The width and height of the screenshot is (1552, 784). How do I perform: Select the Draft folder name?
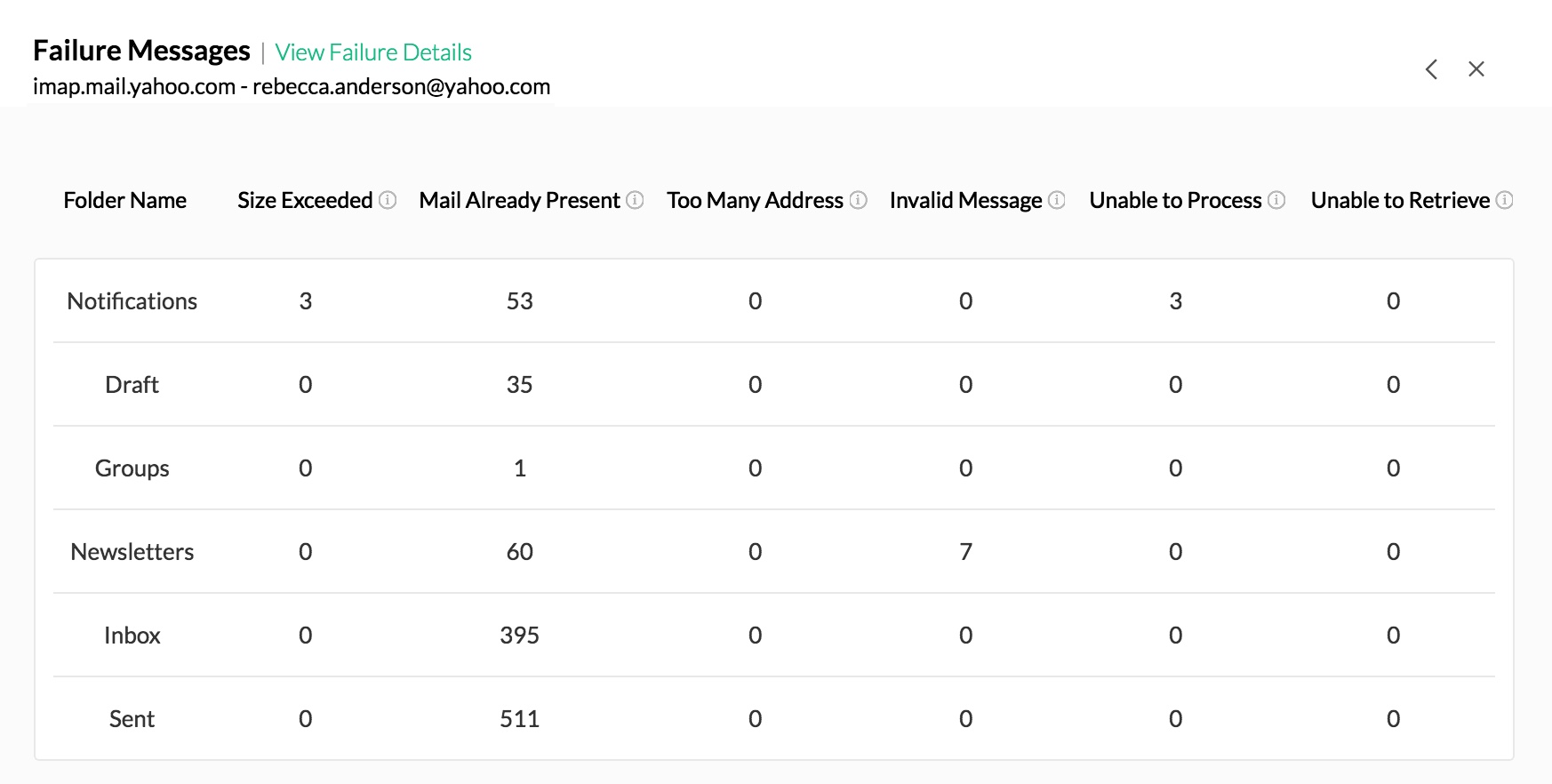132,385
